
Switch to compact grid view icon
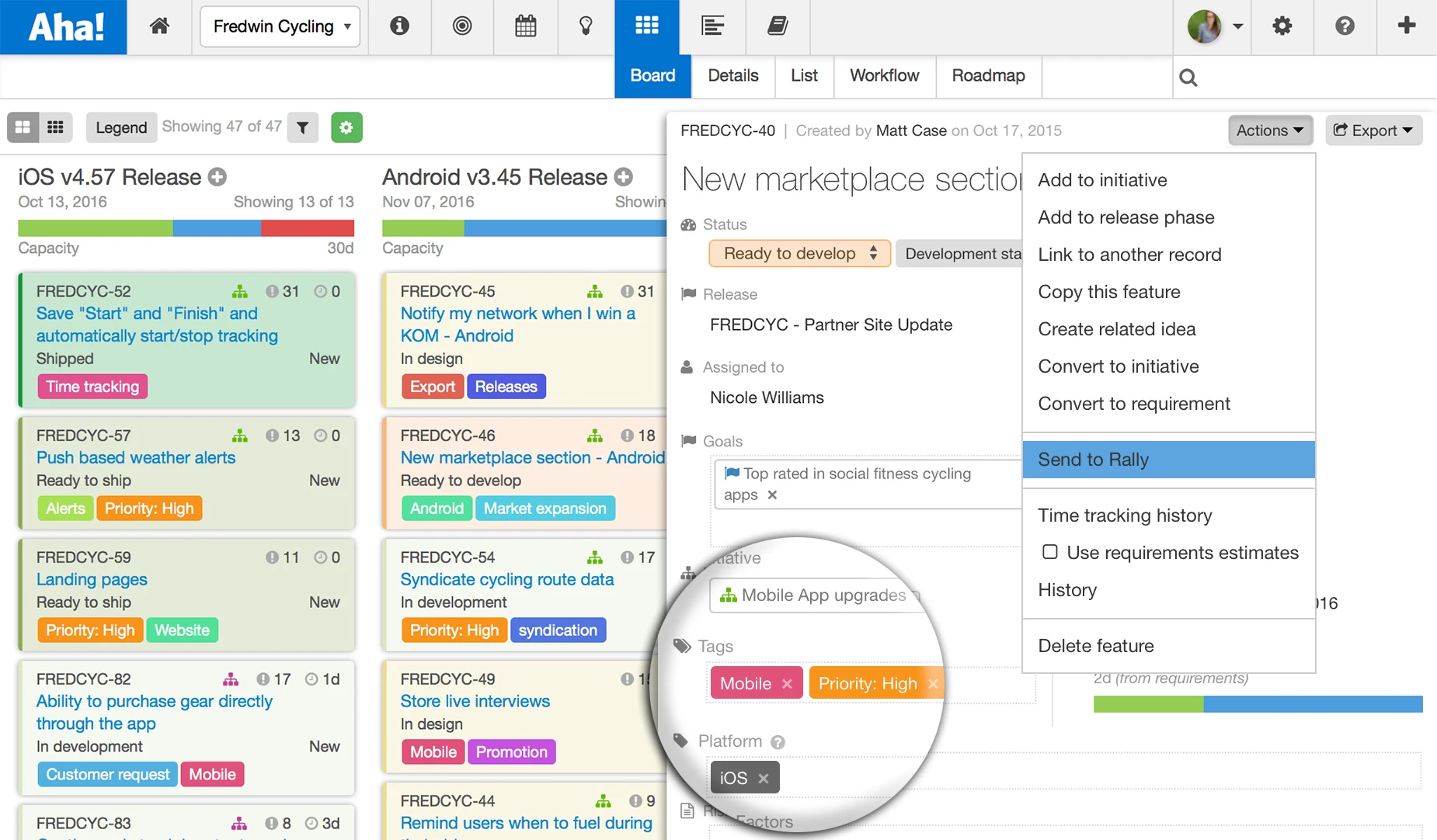[56, 127]
